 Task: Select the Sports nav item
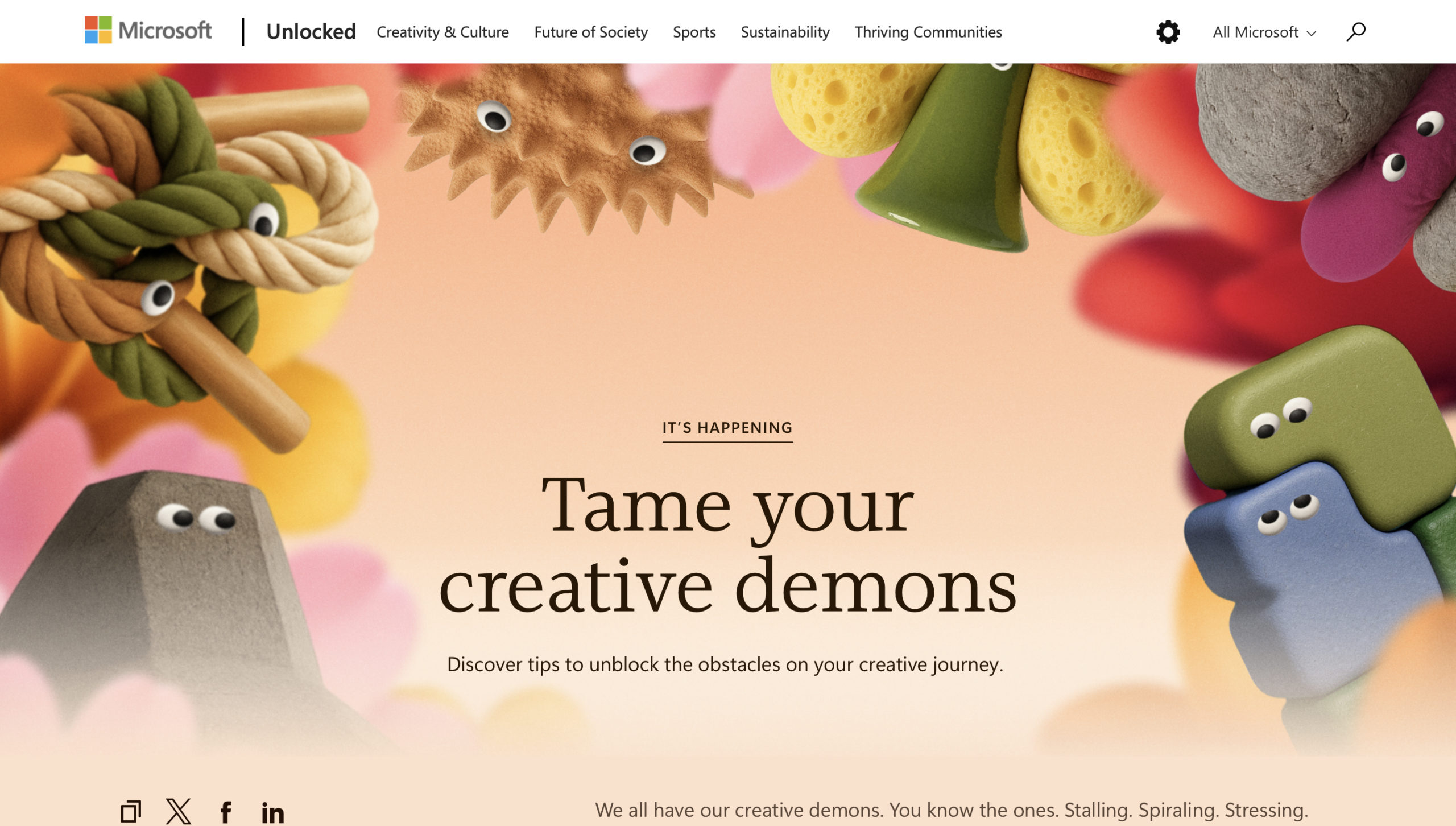[x=694, y=32]
